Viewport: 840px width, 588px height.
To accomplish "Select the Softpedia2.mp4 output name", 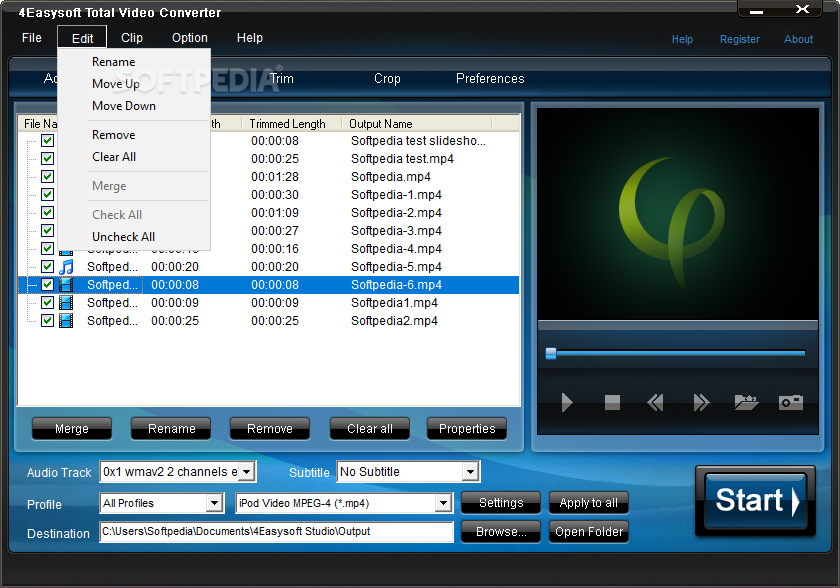I will pos(394,321).
